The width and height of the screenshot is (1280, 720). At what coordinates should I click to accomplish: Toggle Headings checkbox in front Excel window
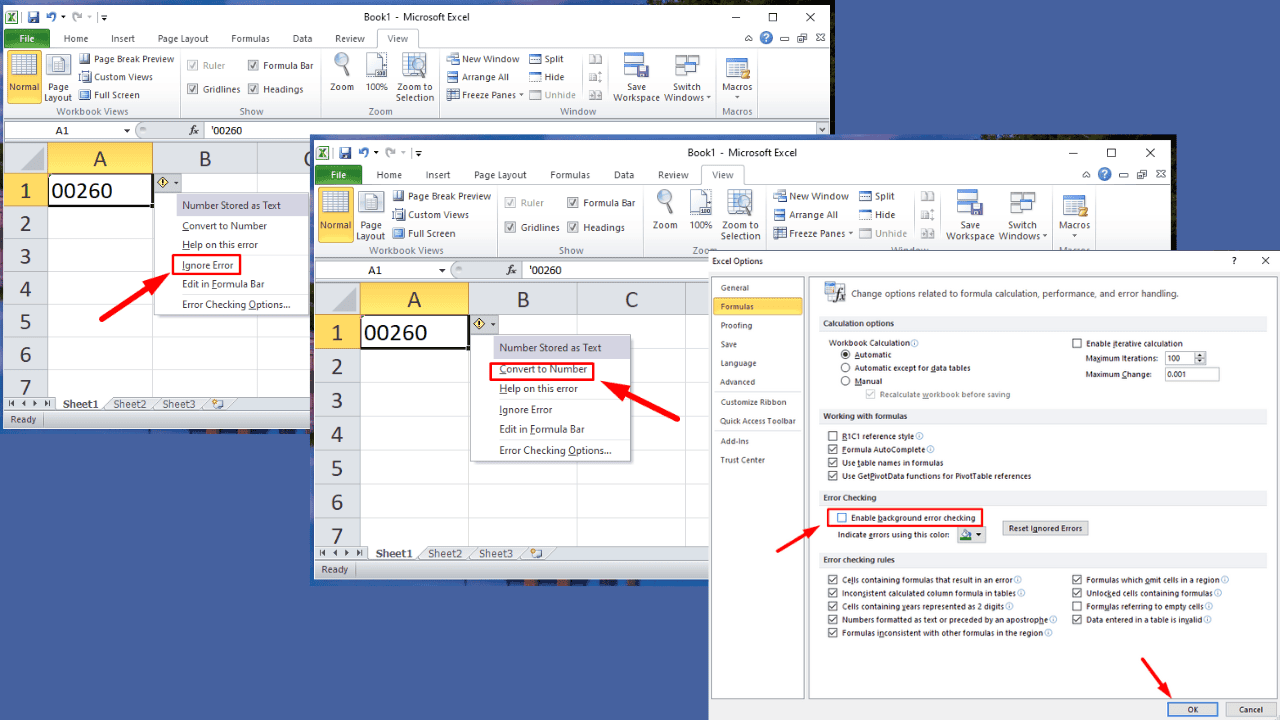(573, 227)
